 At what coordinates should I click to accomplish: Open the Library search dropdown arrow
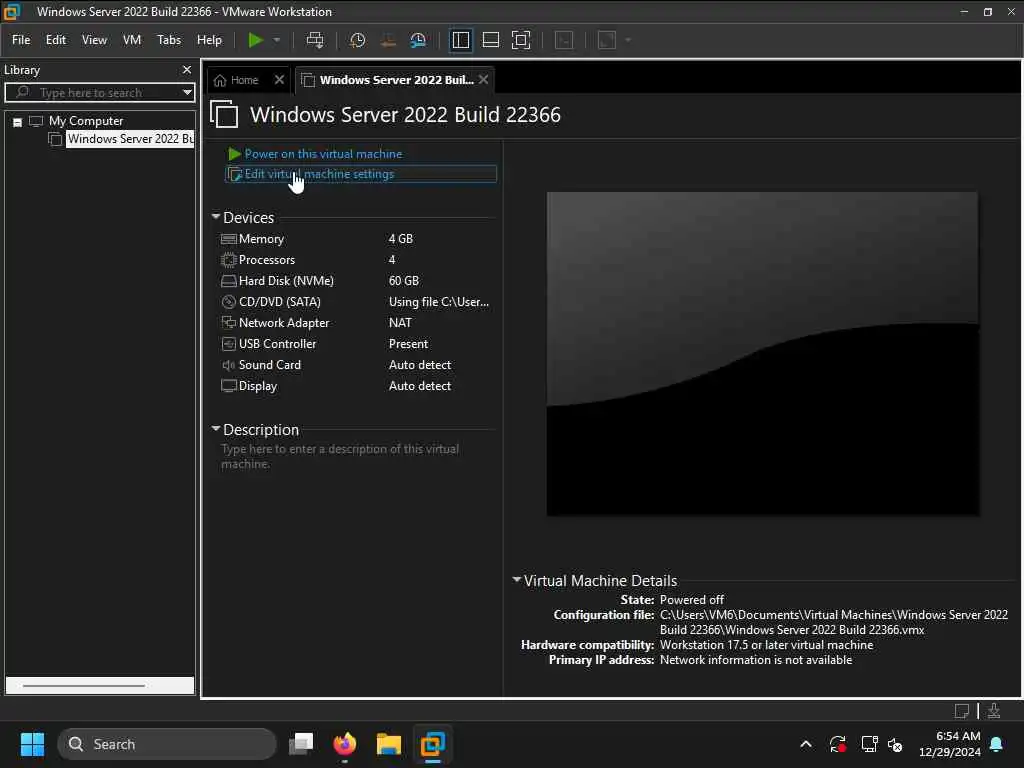[x=187, y=92]
